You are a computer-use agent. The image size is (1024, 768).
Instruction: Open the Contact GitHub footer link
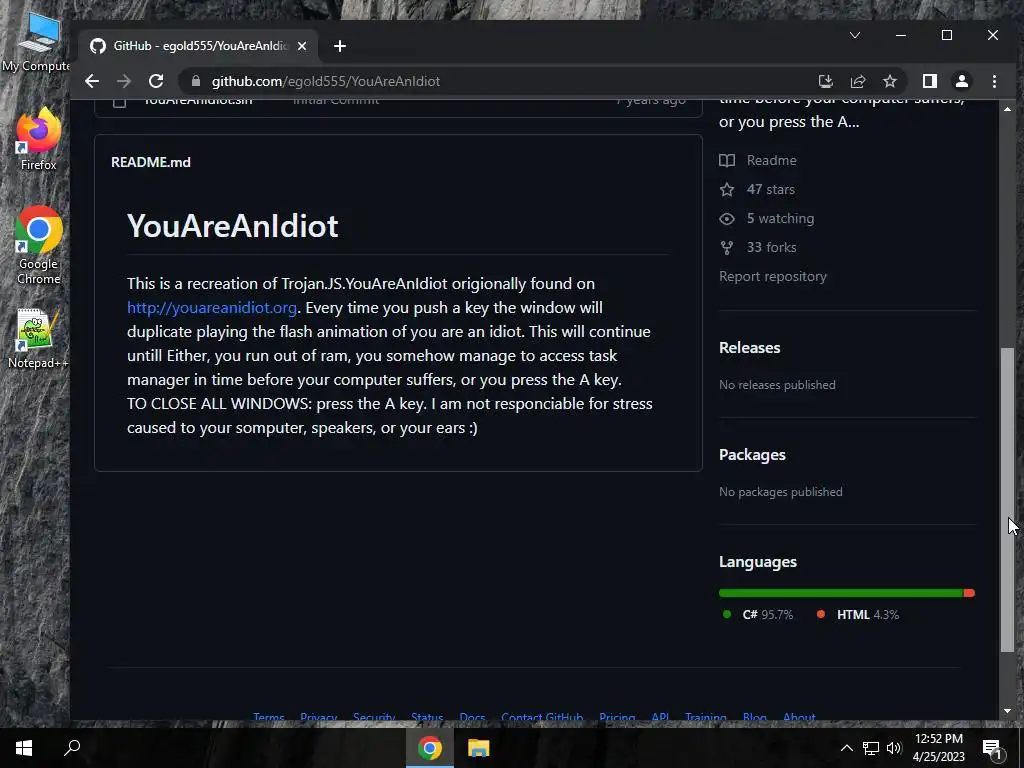(542, 717)
